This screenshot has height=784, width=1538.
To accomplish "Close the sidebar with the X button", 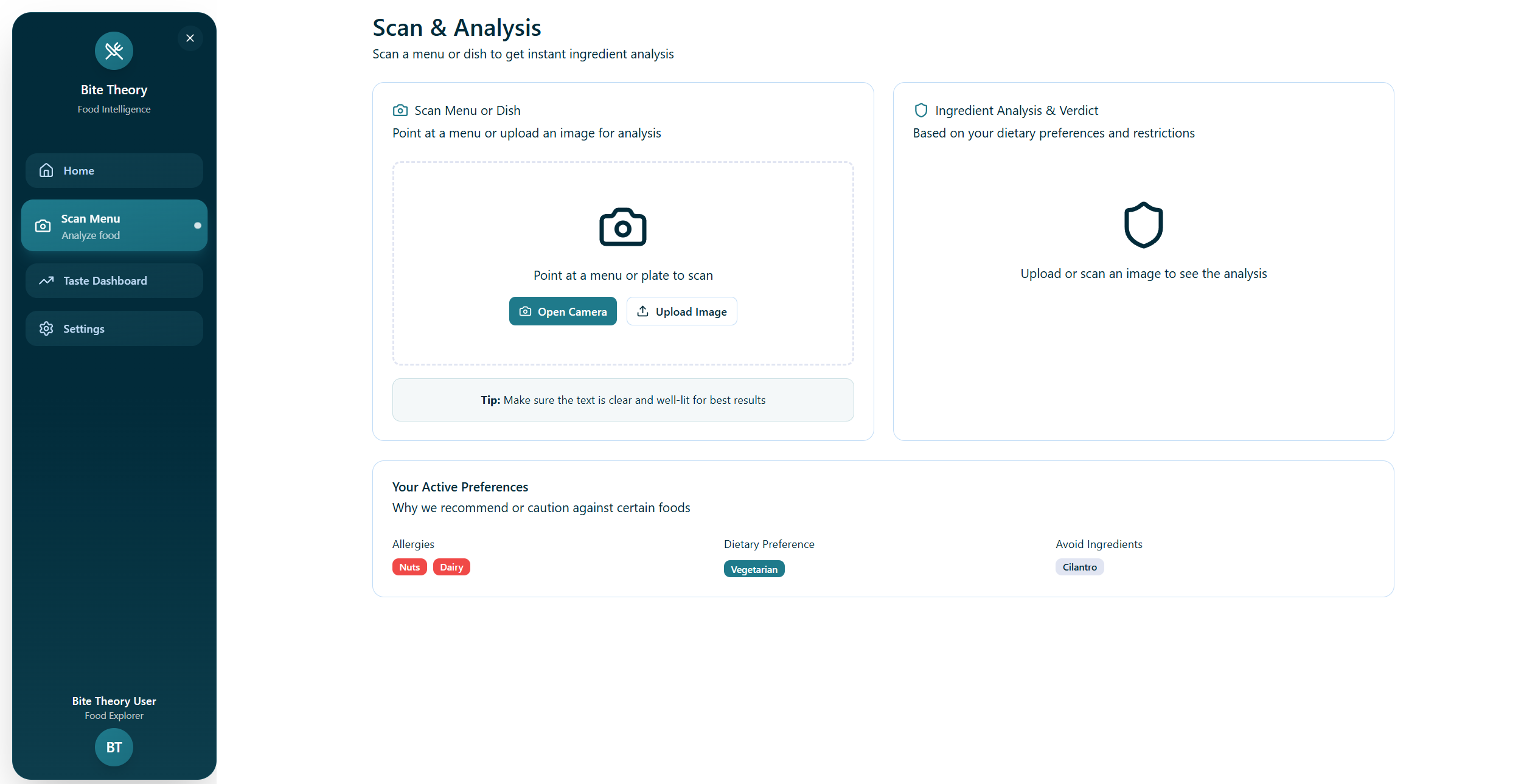I will click(x=190, y=38).
